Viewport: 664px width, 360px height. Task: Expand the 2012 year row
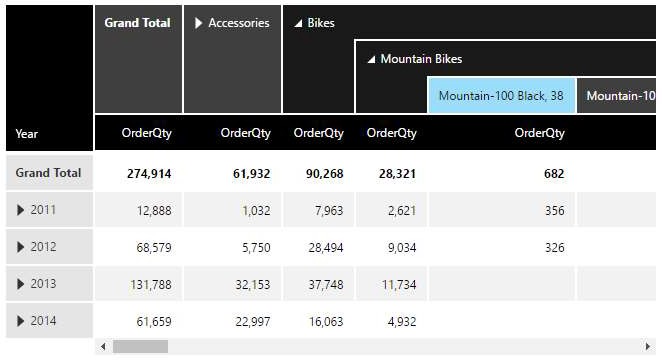(x=20, y=247)
